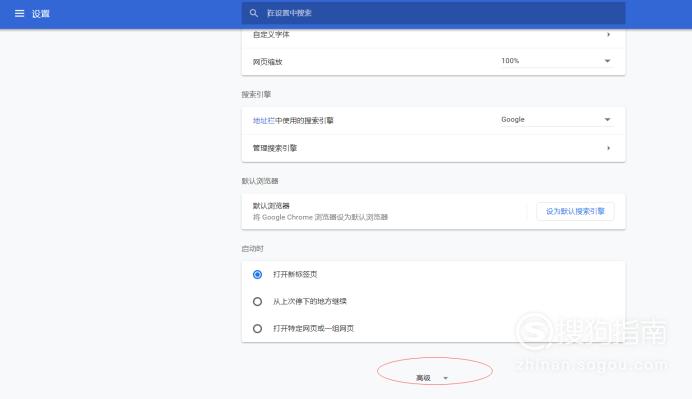Click the 自定义字体 row text
Image resolution: width=692 pixels, height=399 pixels.
click(x=271, y=34)
